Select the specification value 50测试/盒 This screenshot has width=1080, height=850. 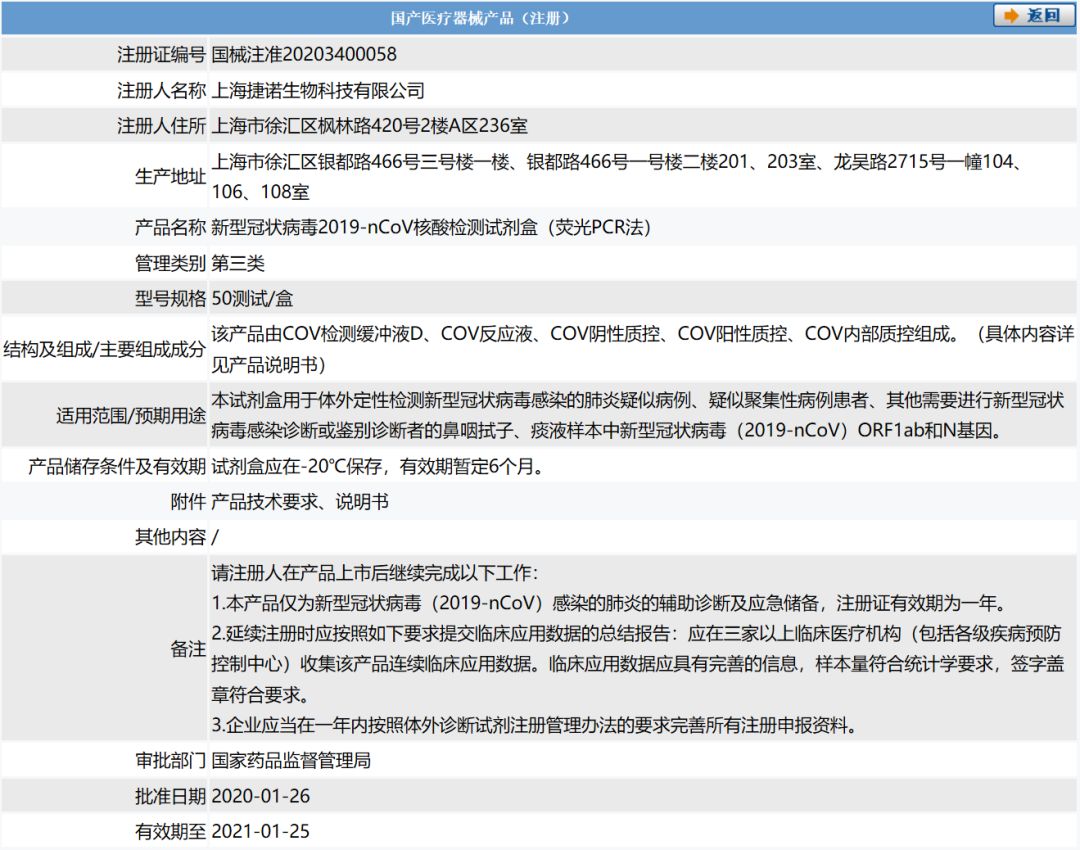click(252, 298)
